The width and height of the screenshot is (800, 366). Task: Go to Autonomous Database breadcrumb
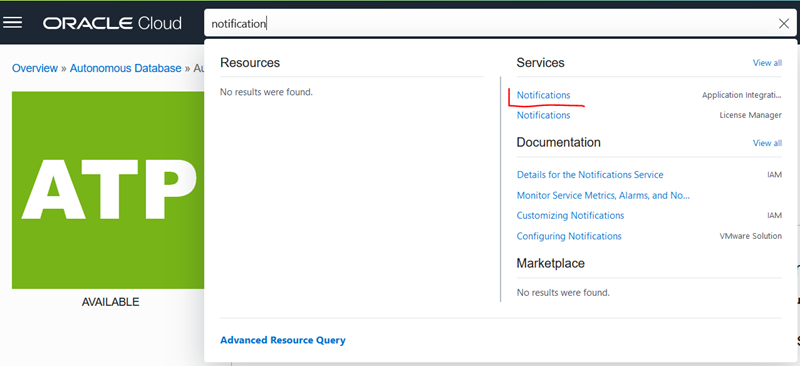(x=126, y=68)
